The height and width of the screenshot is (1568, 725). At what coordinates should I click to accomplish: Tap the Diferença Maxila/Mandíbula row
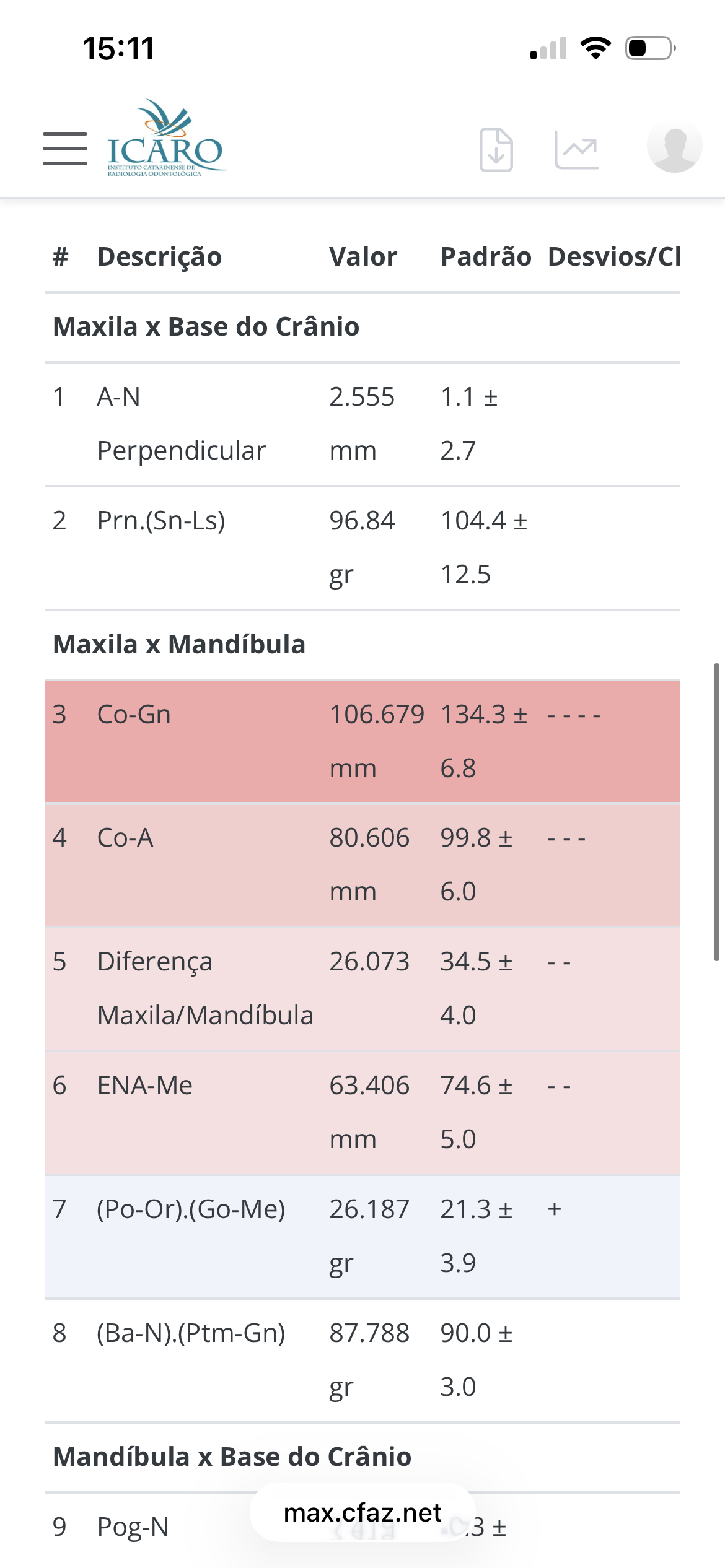(362, 988)
